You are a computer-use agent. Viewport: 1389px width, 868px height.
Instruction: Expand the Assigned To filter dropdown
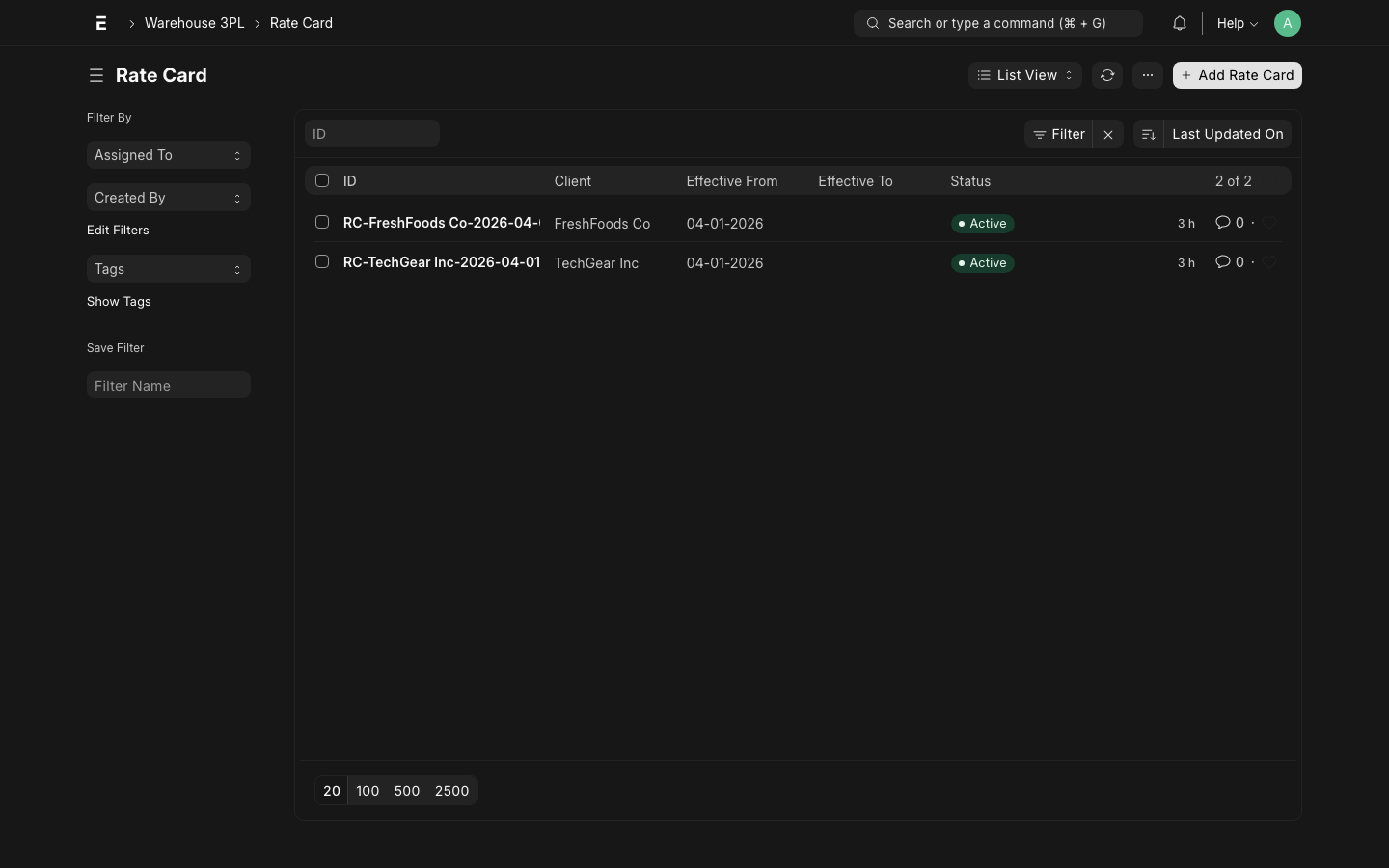[x=169, y=155]
